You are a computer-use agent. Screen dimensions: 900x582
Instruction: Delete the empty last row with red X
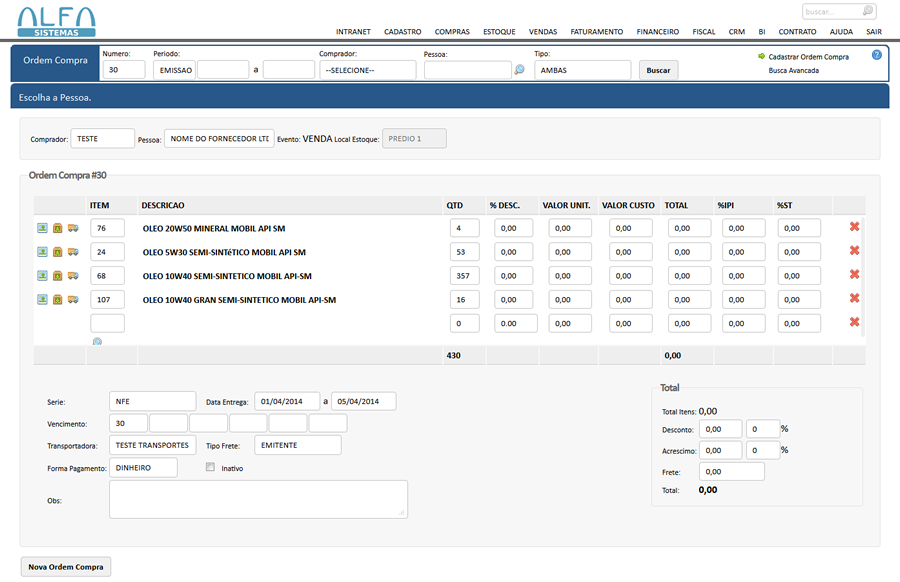(x=855, y=322)
